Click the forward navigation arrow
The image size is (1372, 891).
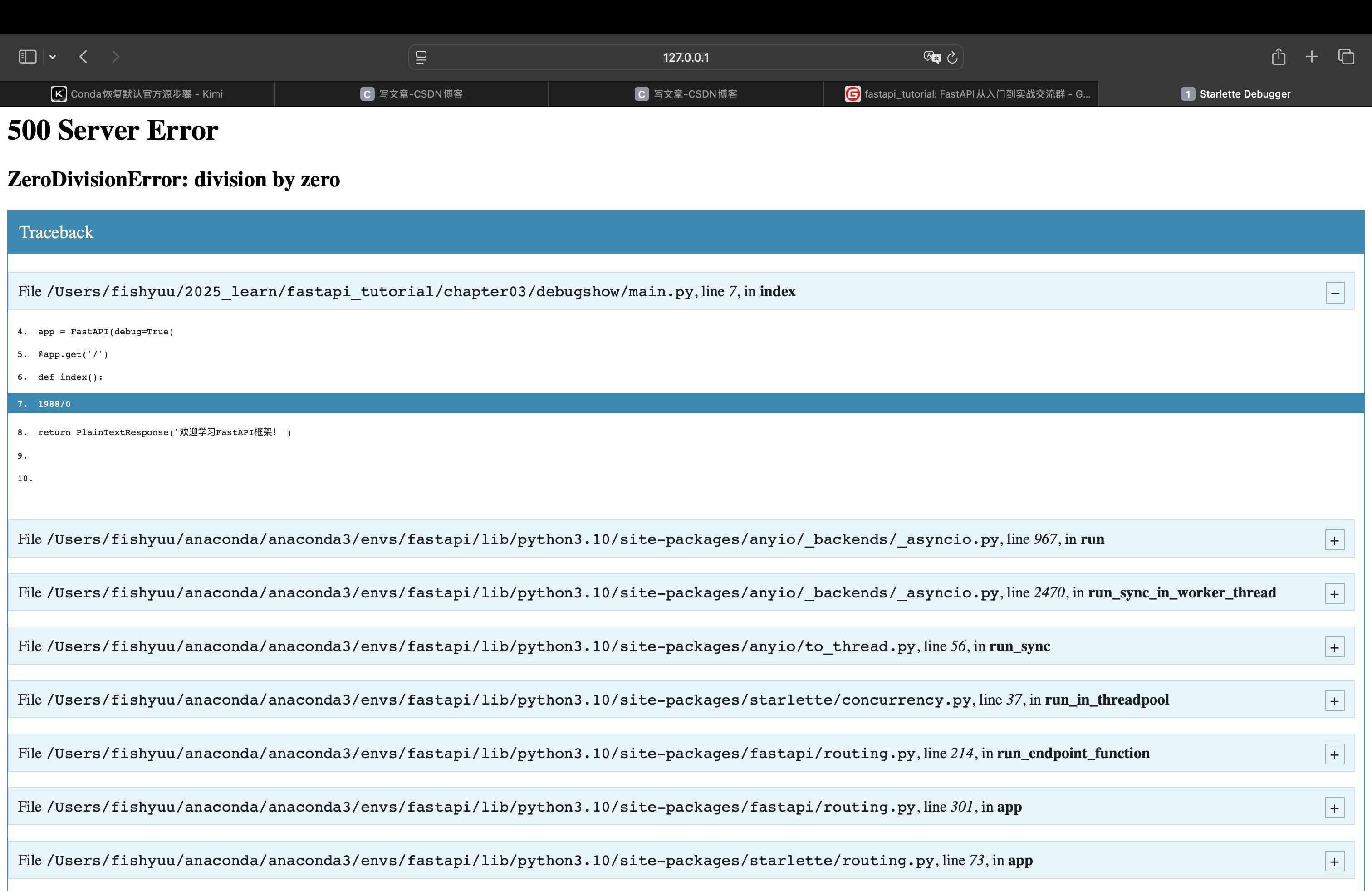[115, 56]
